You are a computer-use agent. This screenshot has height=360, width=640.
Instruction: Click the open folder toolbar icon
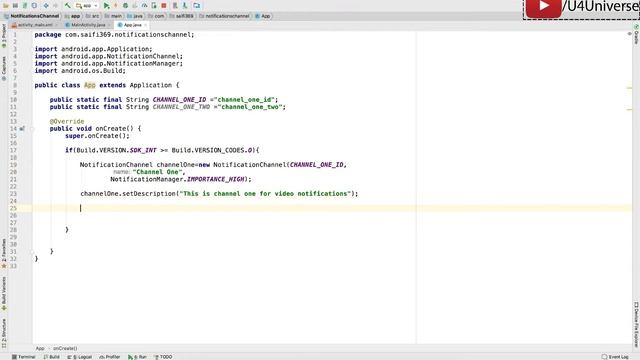click(6, 6)
